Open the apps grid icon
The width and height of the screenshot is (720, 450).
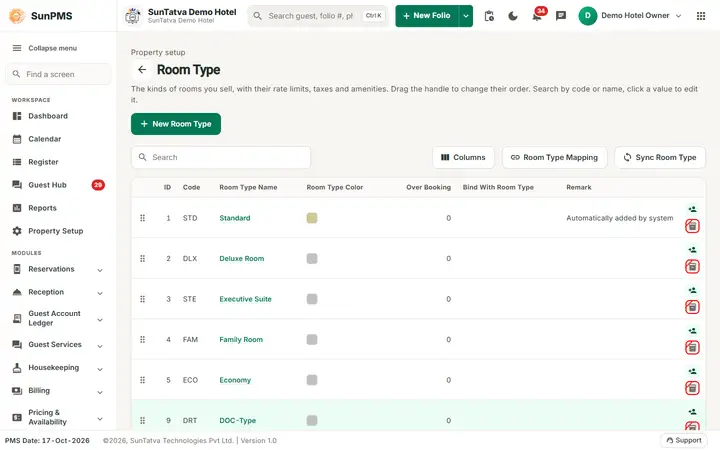[x=701, y=16]
